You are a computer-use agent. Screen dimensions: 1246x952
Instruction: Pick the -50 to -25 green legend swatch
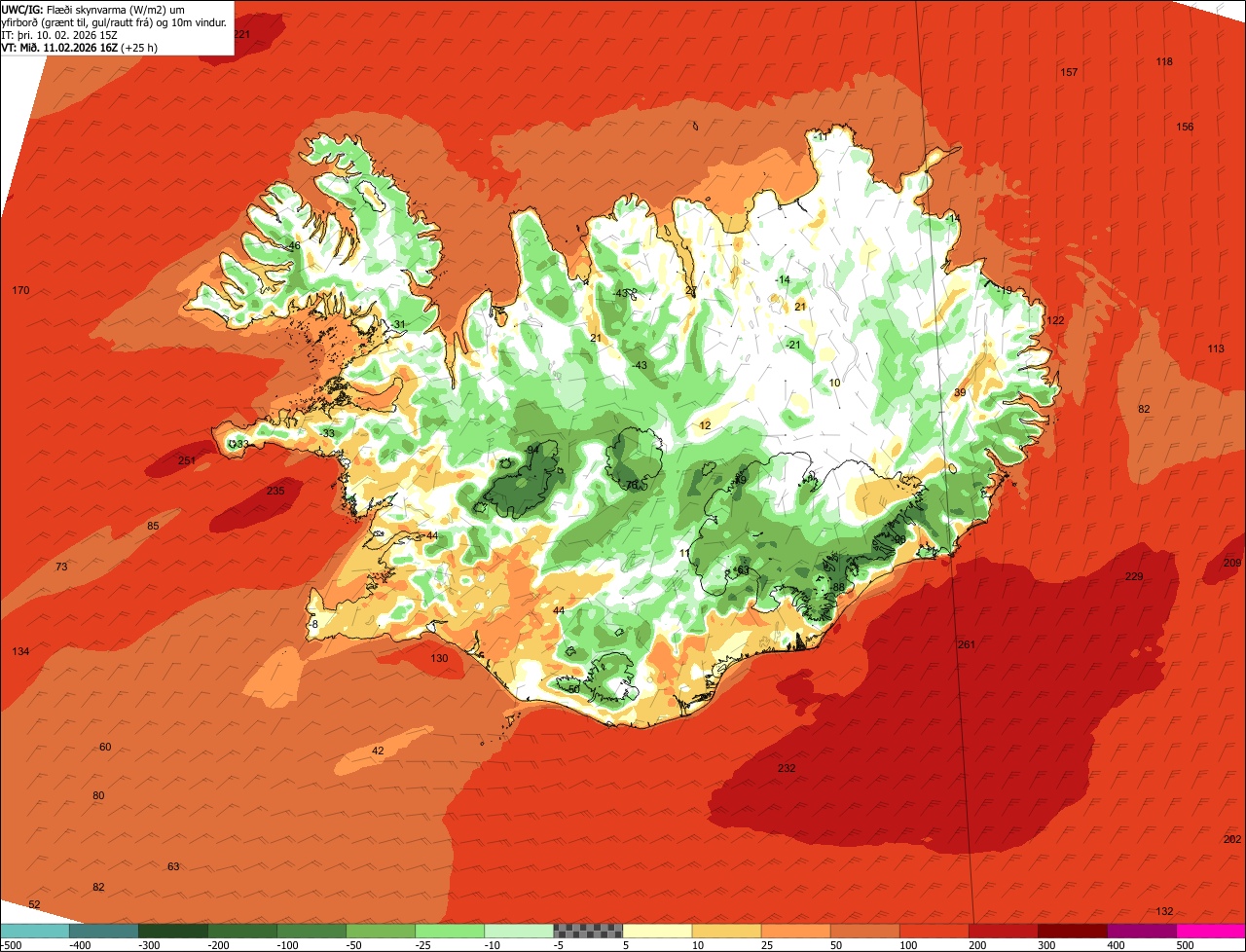tap(381, 931)
